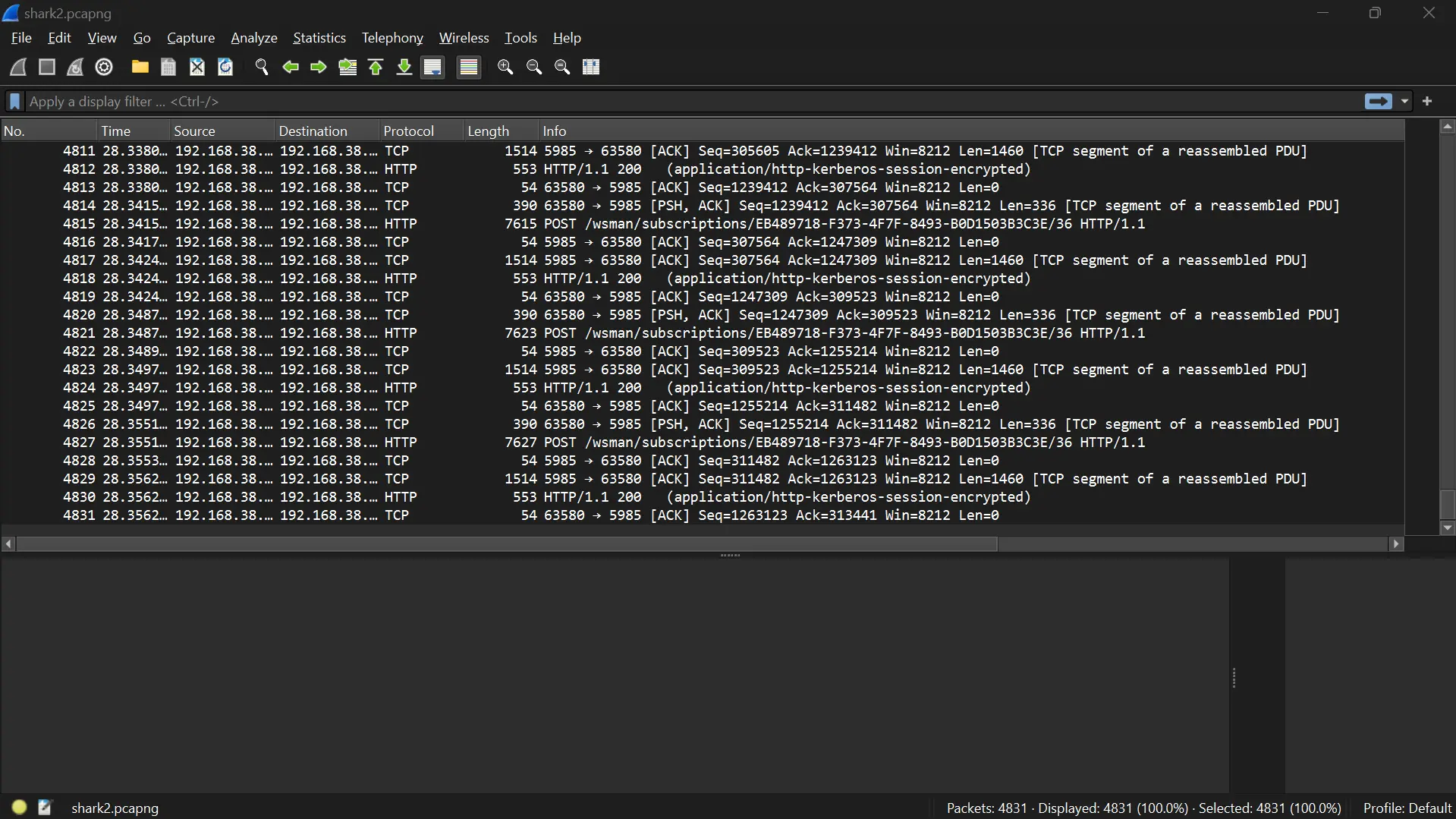Click Profile: Default in status bar
The width and height of the screenshot is (1456, 819).
point(1407,808)
